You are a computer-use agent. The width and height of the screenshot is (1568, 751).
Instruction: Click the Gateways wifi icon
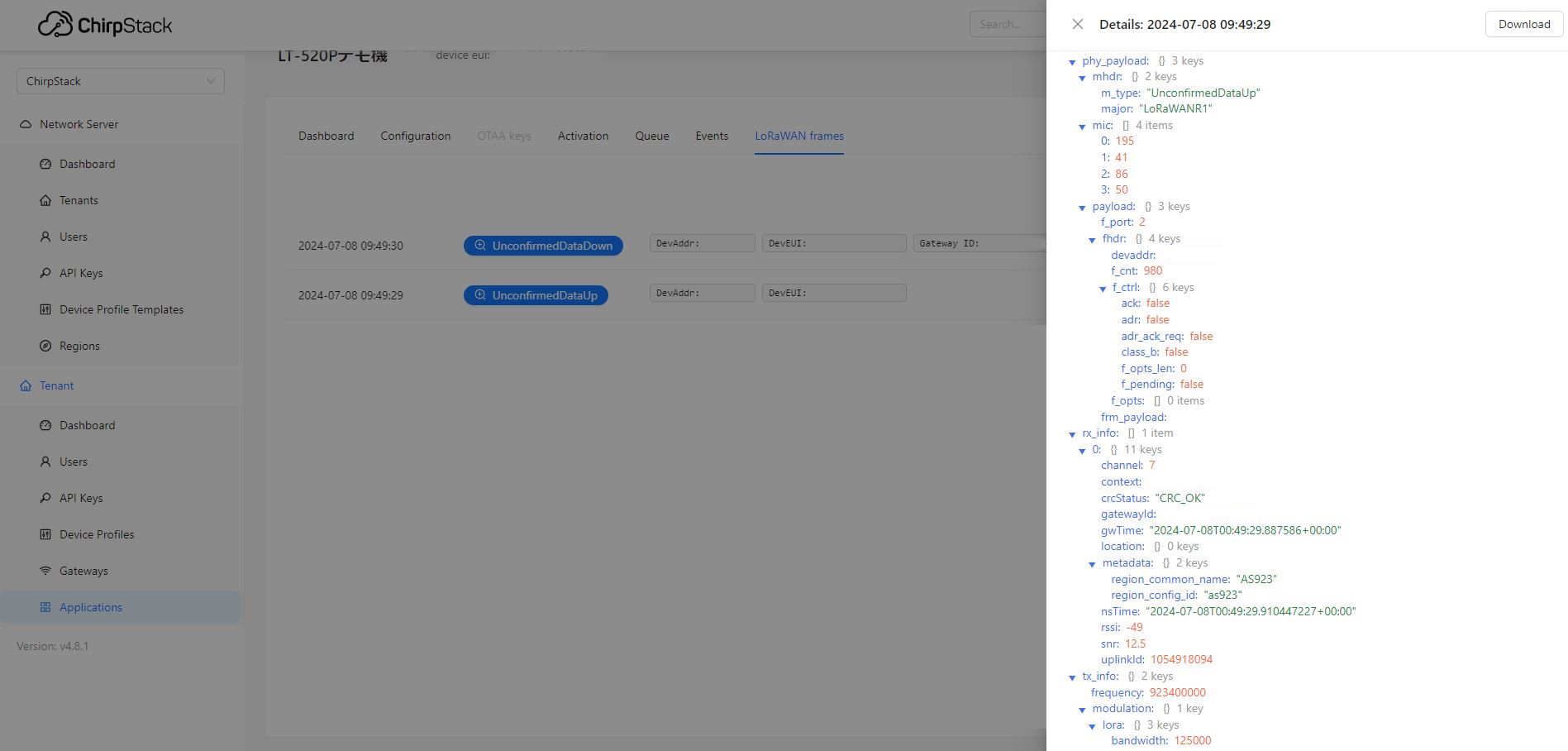pyautogui.click(x=45, y=571)
